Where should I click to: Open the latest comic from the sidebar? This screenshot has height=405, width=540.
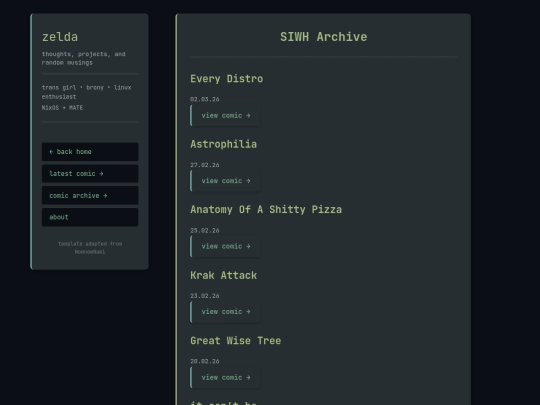90,174
